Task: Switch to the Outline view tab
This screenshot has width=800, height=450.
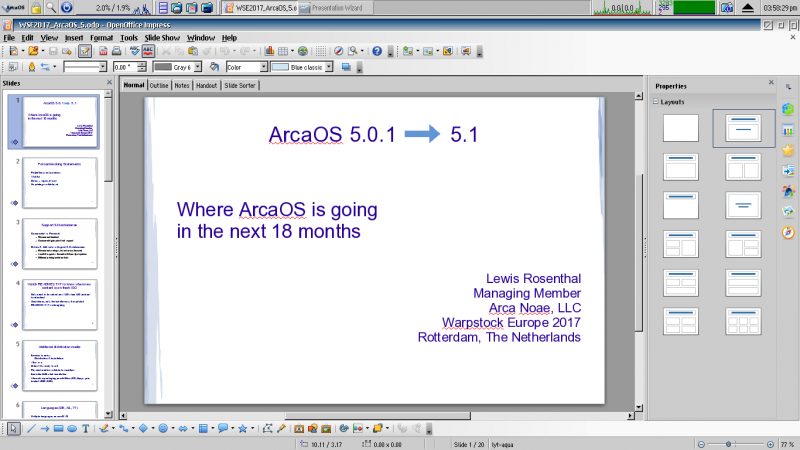Action: coord(159,86)
